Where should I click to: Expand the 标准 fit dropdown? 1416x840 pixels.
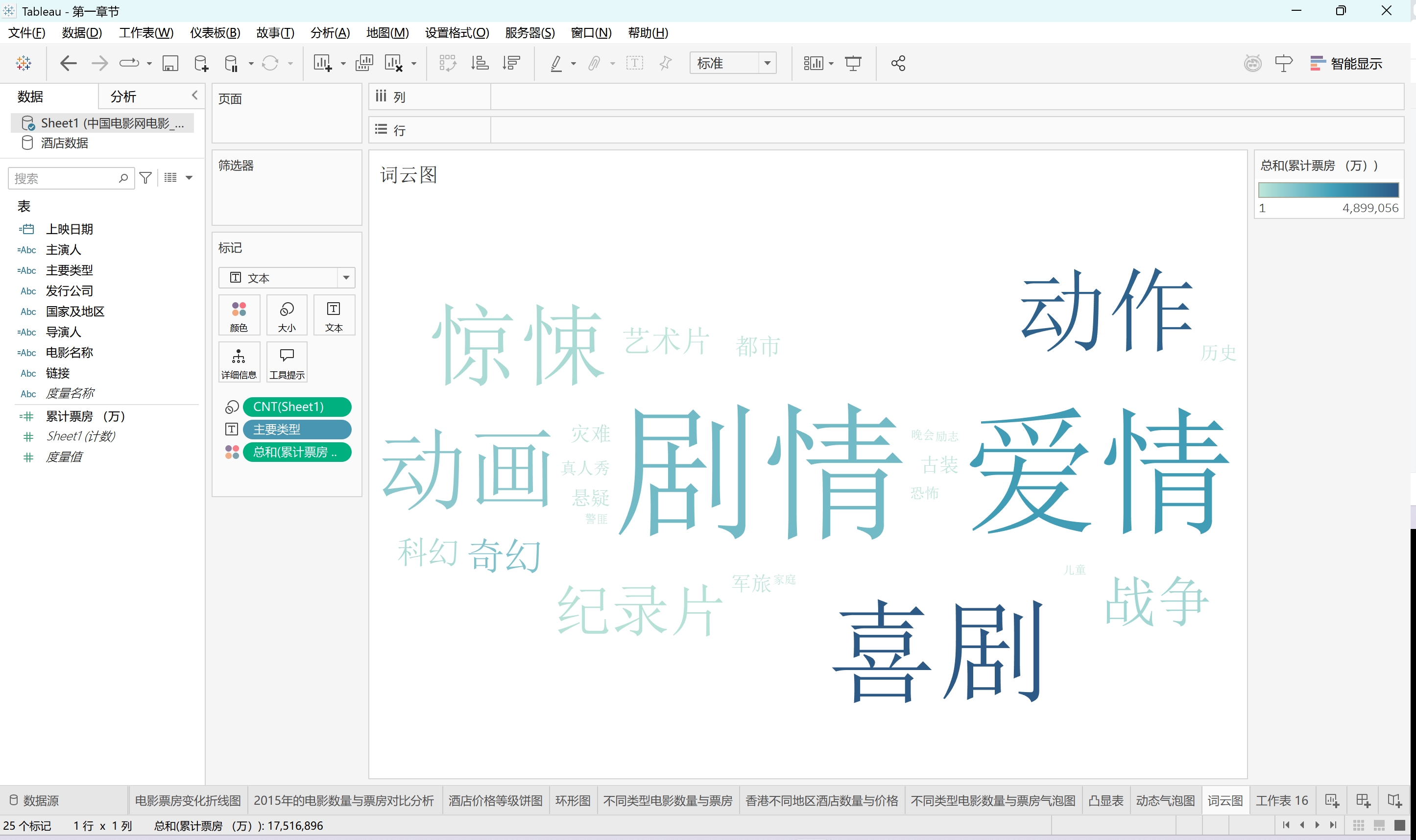[x=767, y=63]
